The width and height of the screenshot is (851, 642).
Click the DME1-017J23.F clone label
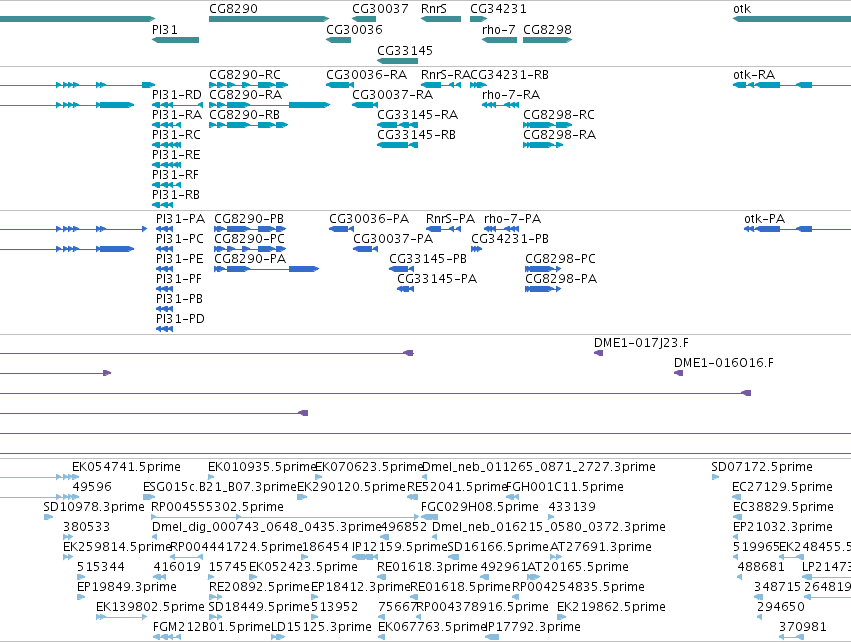click(641, 343)
